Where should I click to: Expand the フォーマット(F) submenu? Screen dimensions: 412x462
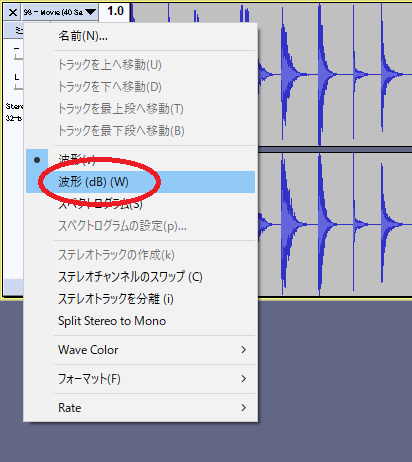pos(141,379)
